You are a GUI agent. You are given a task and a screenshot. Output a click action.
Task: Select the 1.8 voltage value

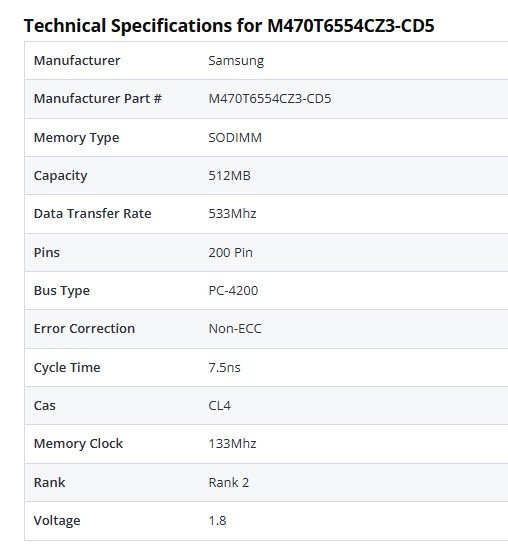217,521
